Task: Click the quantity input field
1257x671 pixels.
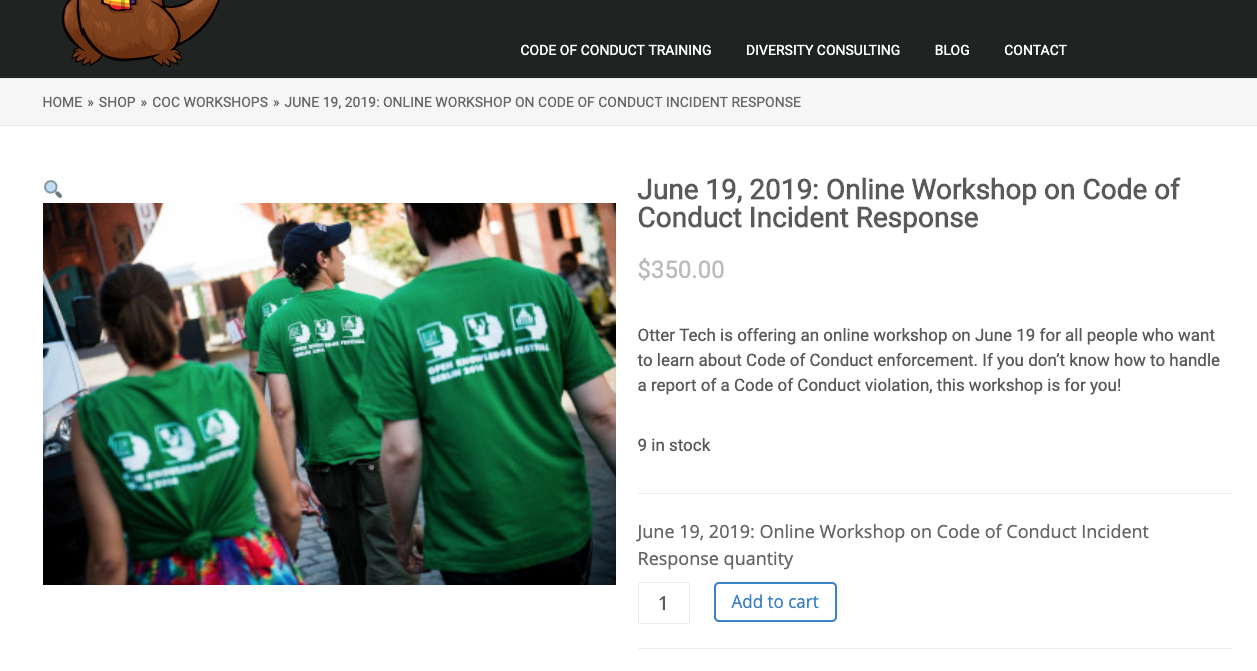Action: click(664, 603)
